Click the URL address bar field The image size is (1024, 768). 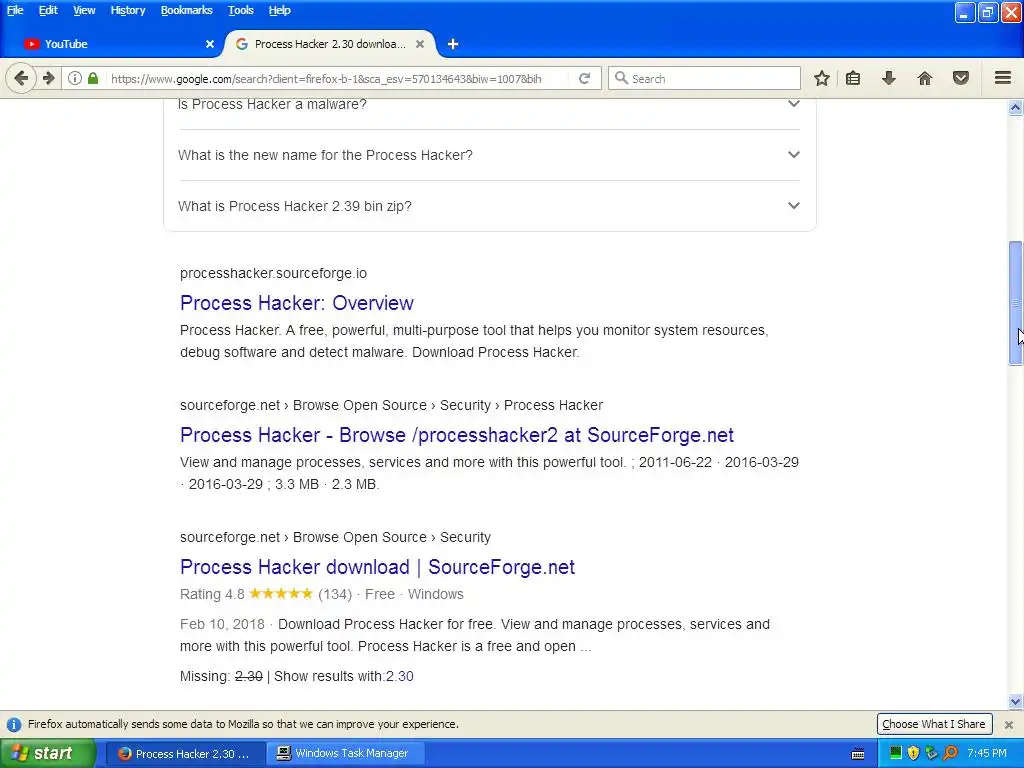[x=330, y=78]
